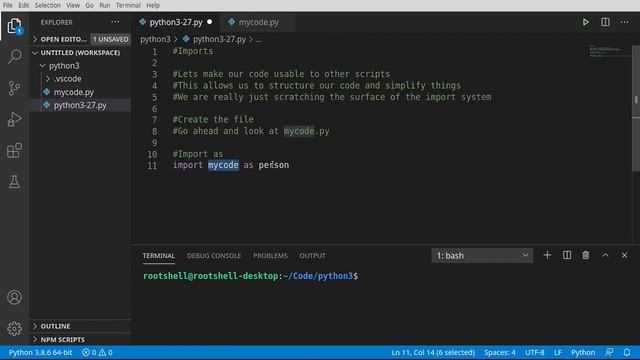Open the View menu
Screen dimensions: 640x360
[73, 5]
